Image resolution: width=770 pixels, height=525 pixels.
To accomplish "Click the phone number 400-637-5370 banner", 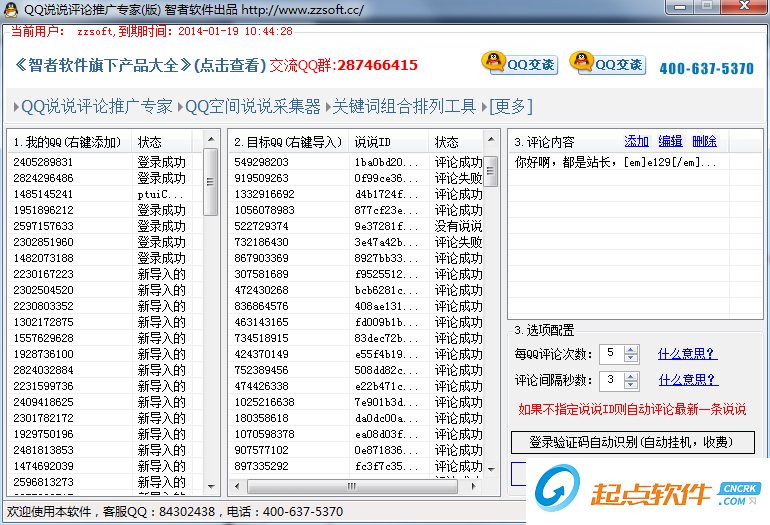I will coord(706,68).
